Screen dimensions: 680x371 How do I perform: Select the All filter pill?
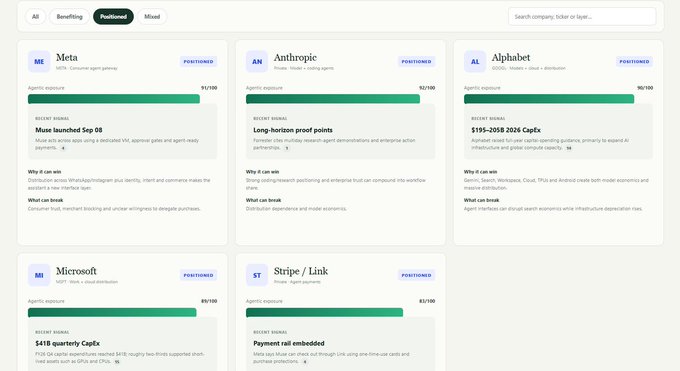click(36, 16)
